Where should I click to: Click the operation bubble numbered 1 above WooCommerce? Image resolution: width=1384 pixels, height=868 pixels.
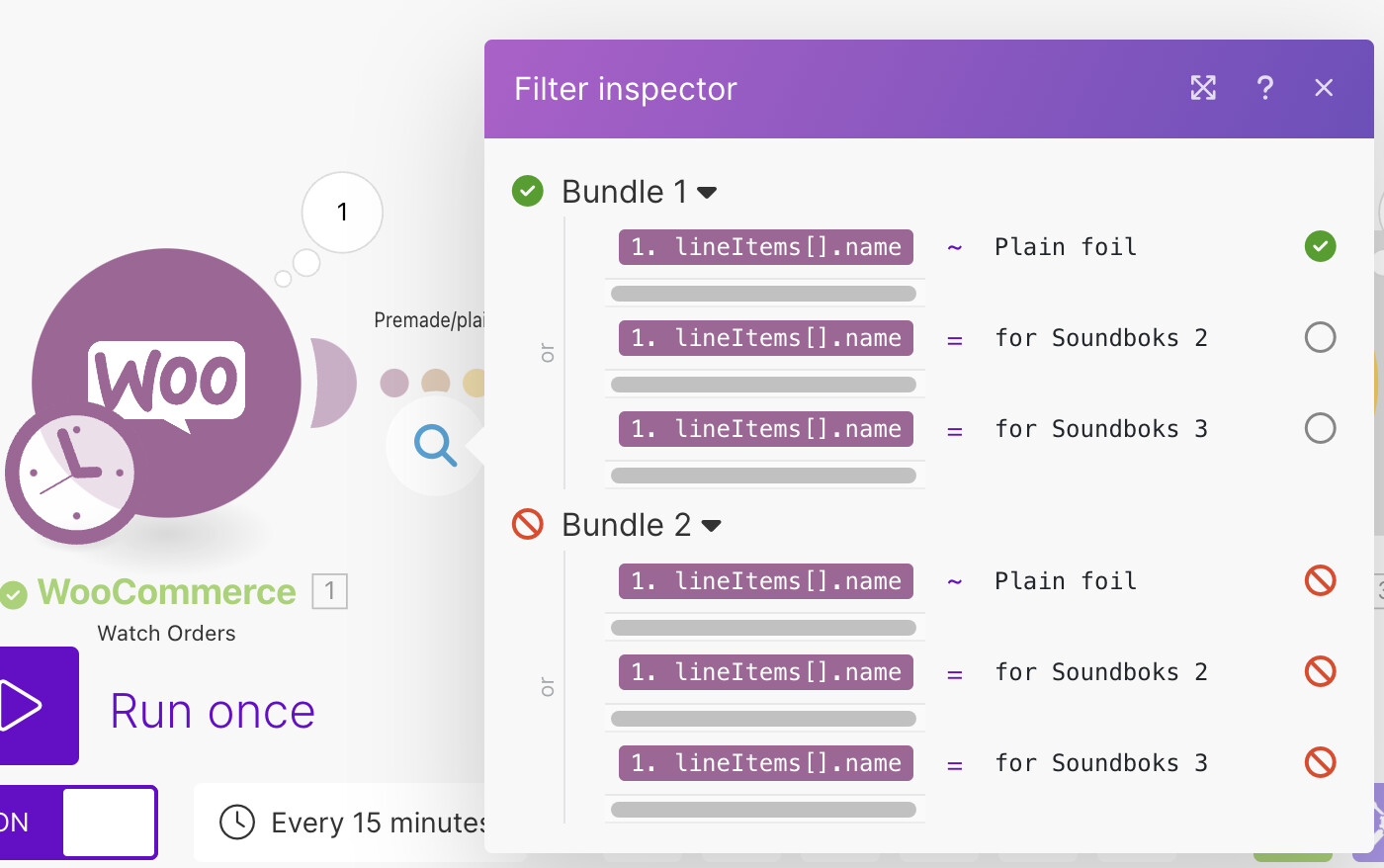pos(342,213)
